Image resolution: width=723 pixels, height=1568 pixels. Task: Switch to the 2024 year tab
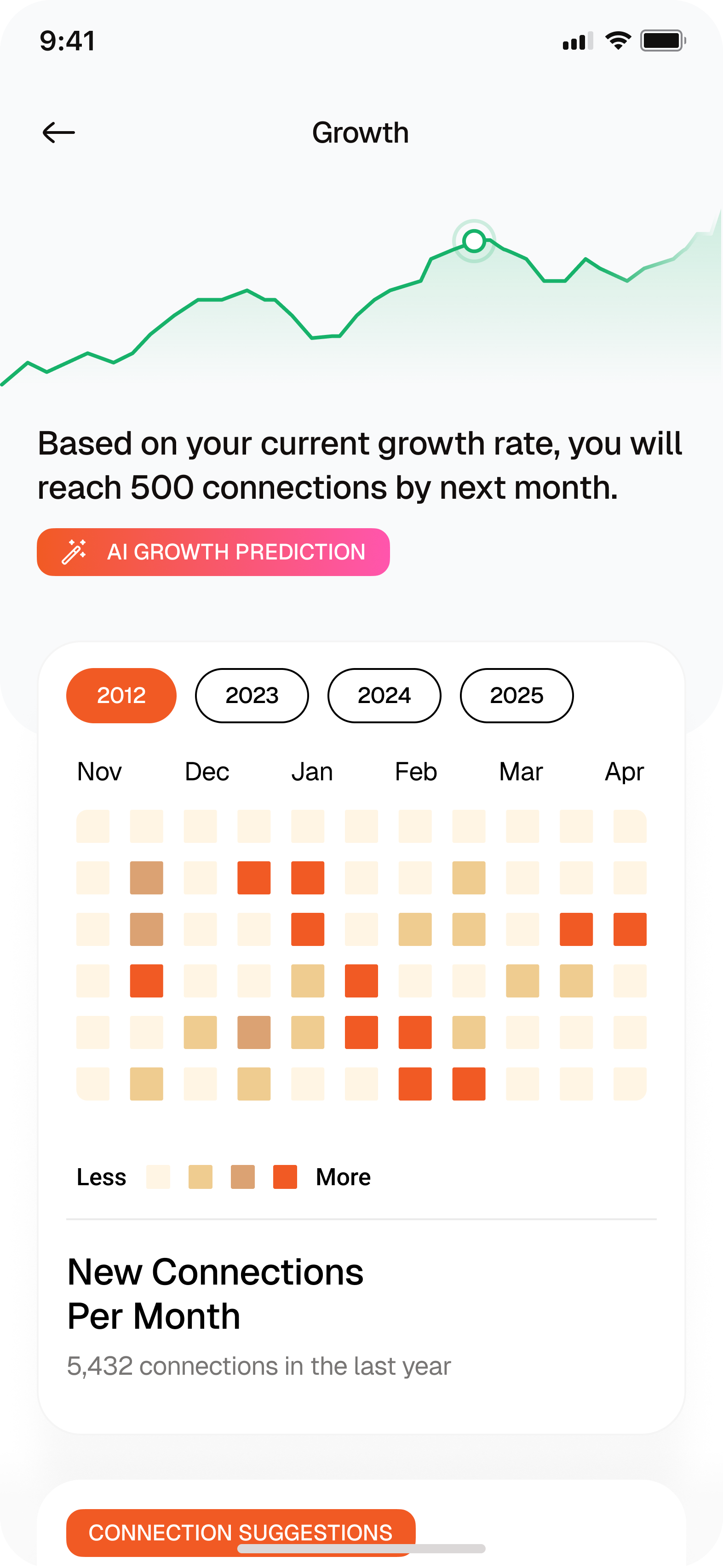[x=384, y=695]
